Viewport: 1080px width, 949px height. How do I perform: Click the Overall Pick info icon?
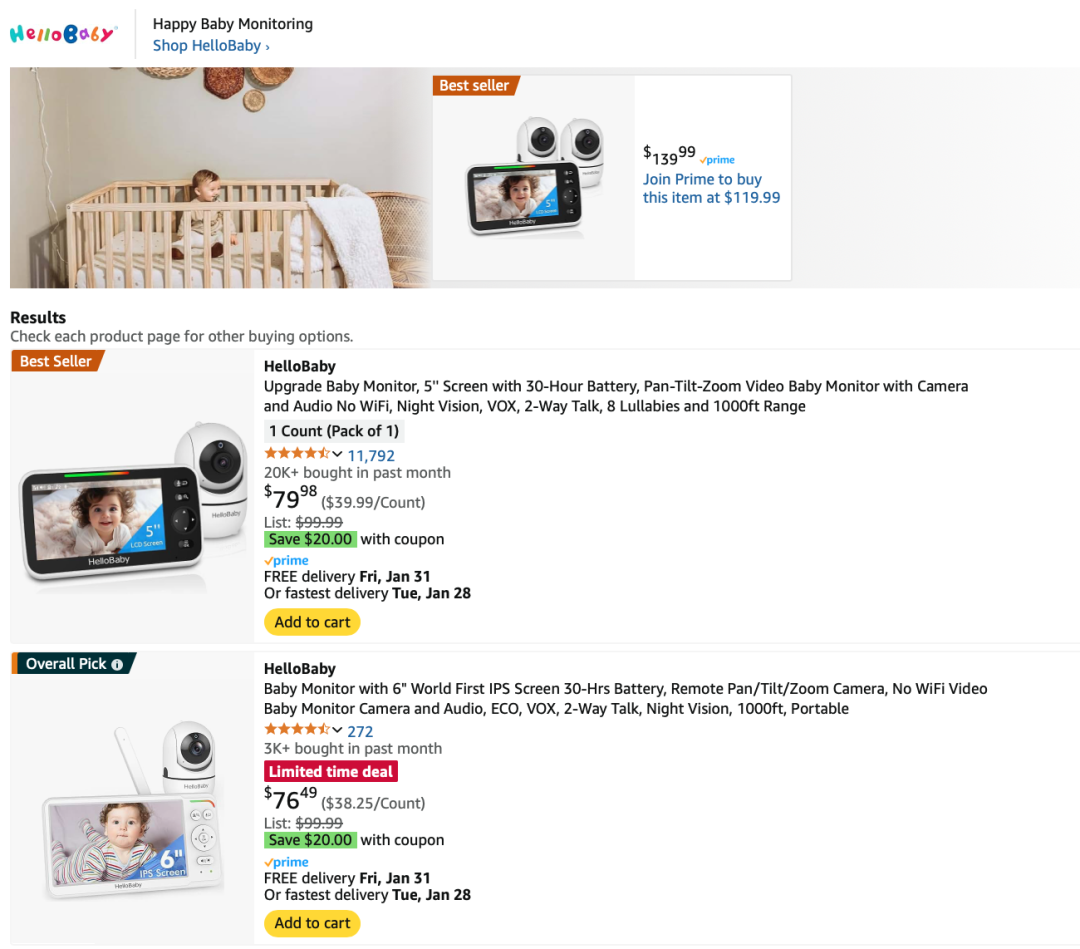point(117,664)
